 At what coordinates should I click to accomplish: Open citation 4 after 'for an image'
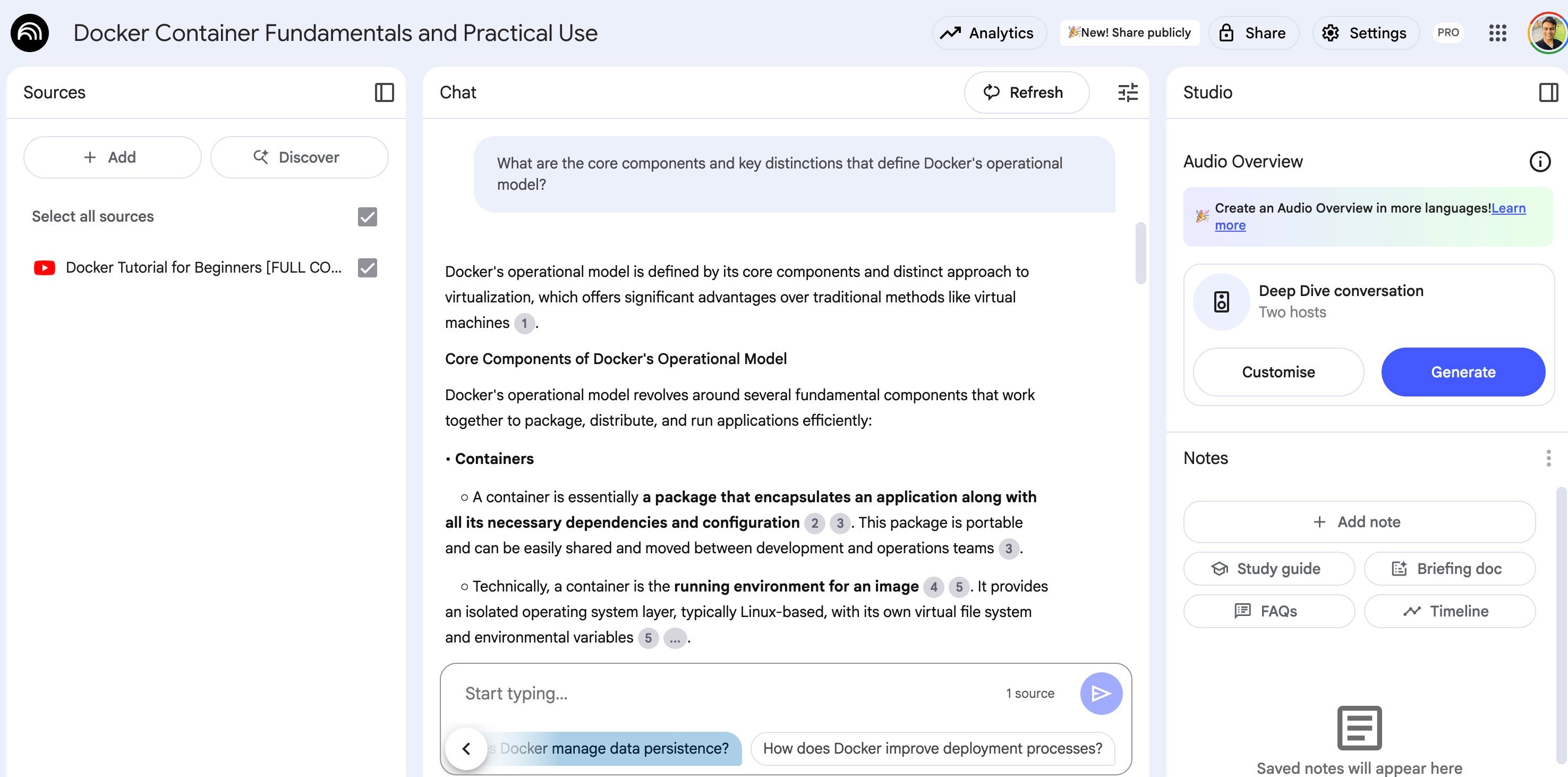pyautogui.click(x=933, y=587)
